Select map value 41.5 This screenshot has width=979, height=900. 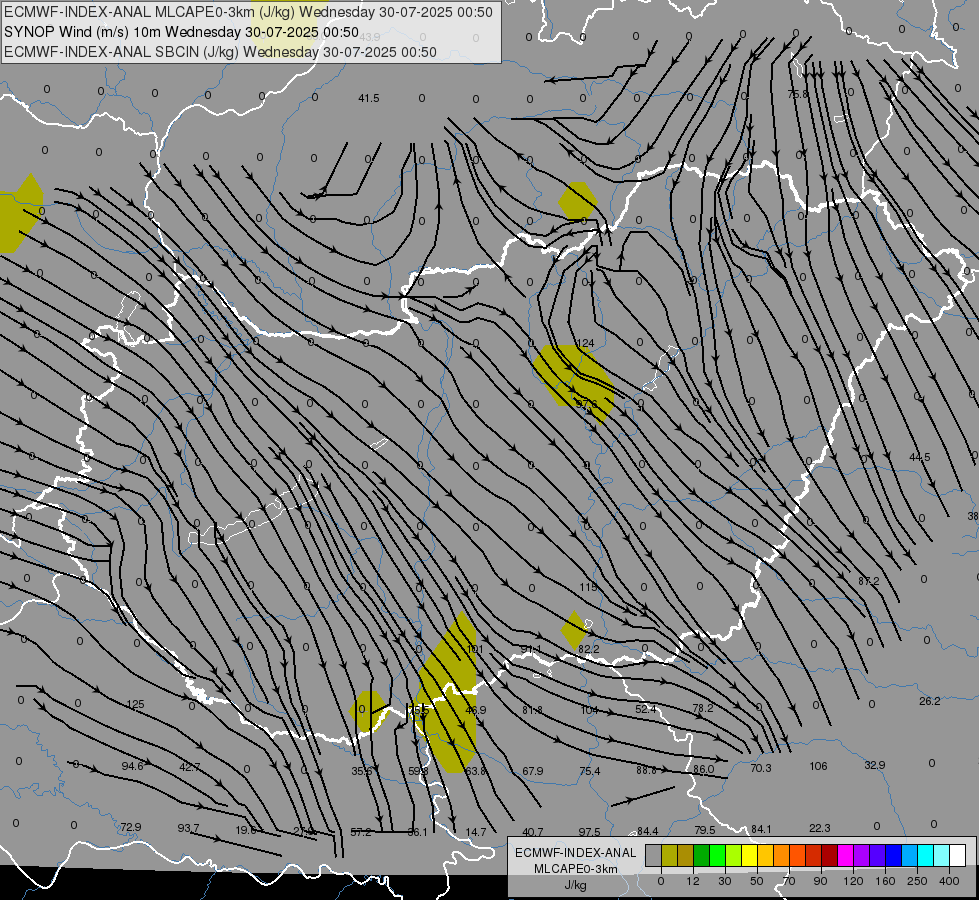click(x=368, y=98)
